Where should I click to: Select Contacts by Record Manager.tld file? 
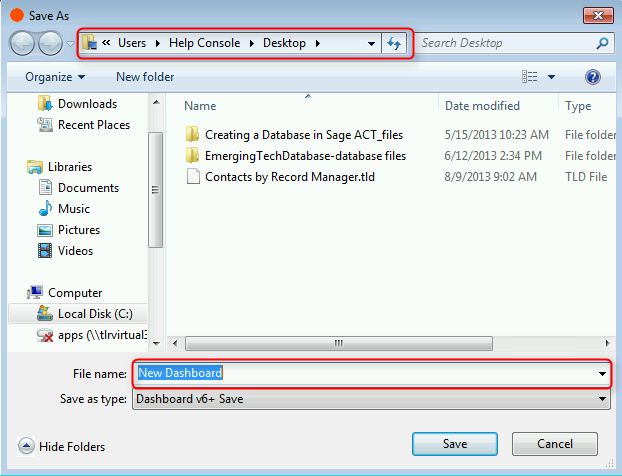tap(290, 177)
